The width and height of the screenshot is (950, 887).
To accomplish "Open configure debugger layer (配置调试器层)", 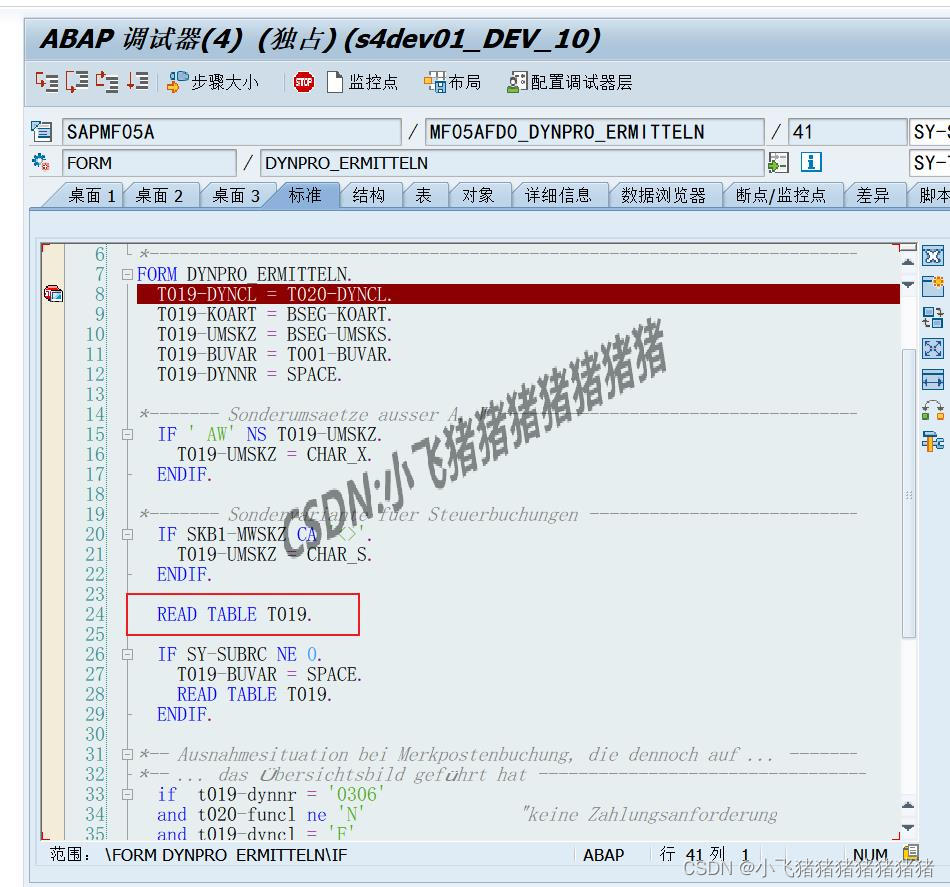I will (x=570, y=82).
